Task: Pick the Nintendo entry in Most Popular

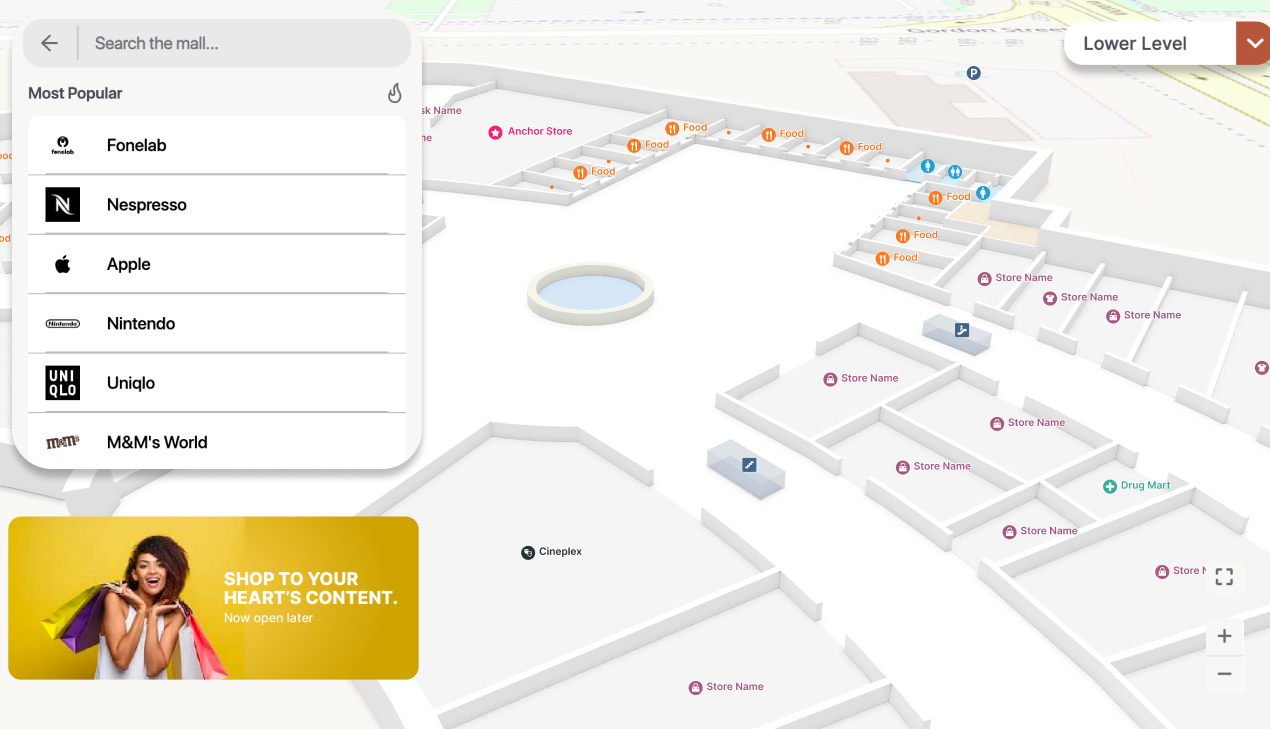Action: (x=217, y=323)
